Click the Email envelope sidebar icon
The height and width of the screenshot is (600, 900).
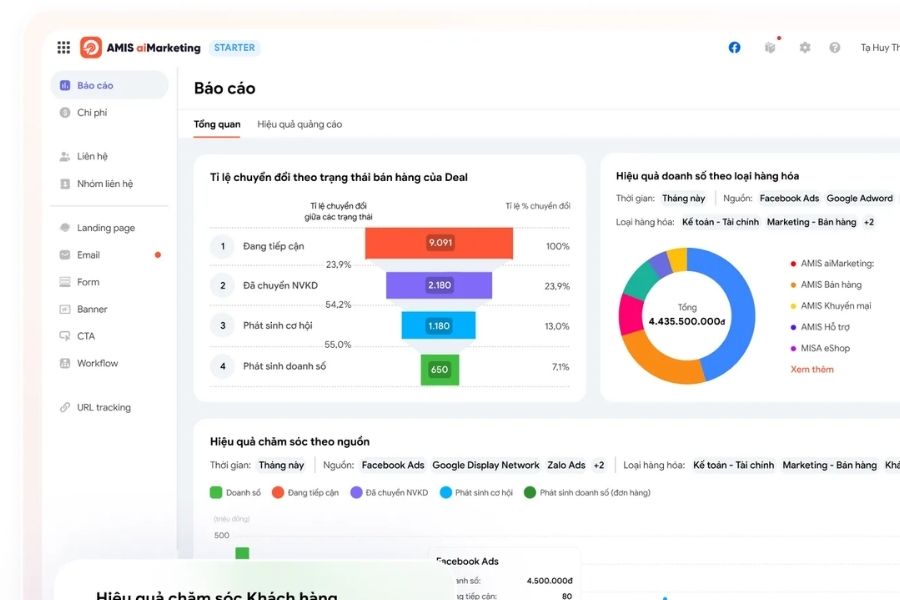point(65,255)
